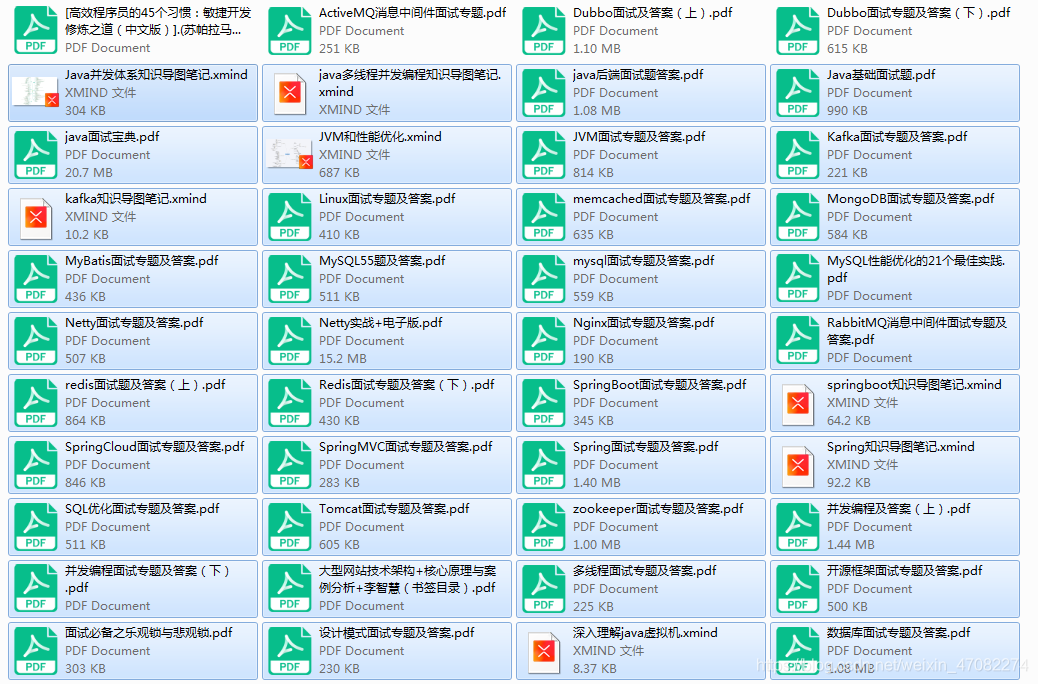Select file name 高效程序员的45个习惯 PDF
Viewport: 1038px width, 684px height.
pos(158,21)
